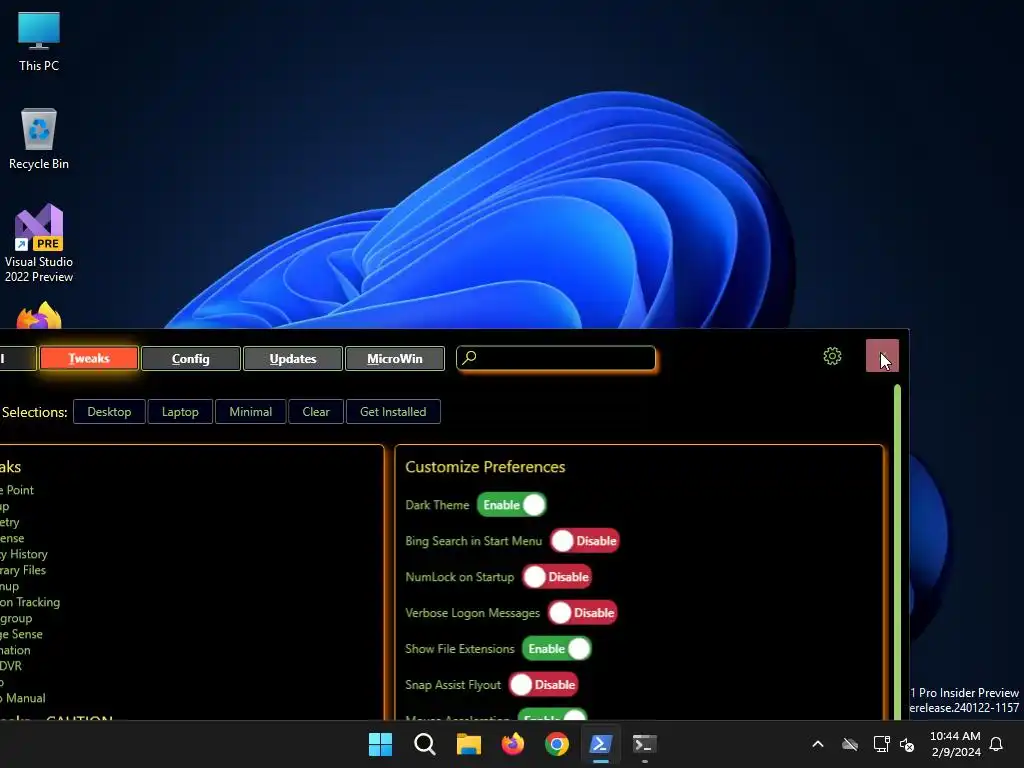Switch to the MicroWin tab

pos(394,359)
